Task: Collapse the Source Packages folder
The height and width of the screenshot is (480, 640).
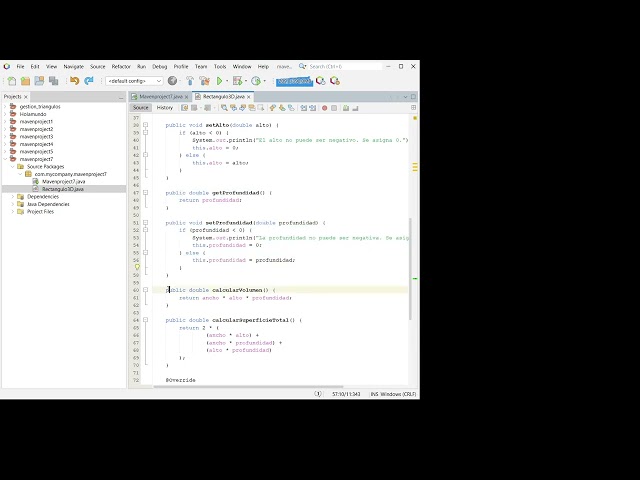Action: 13,167
